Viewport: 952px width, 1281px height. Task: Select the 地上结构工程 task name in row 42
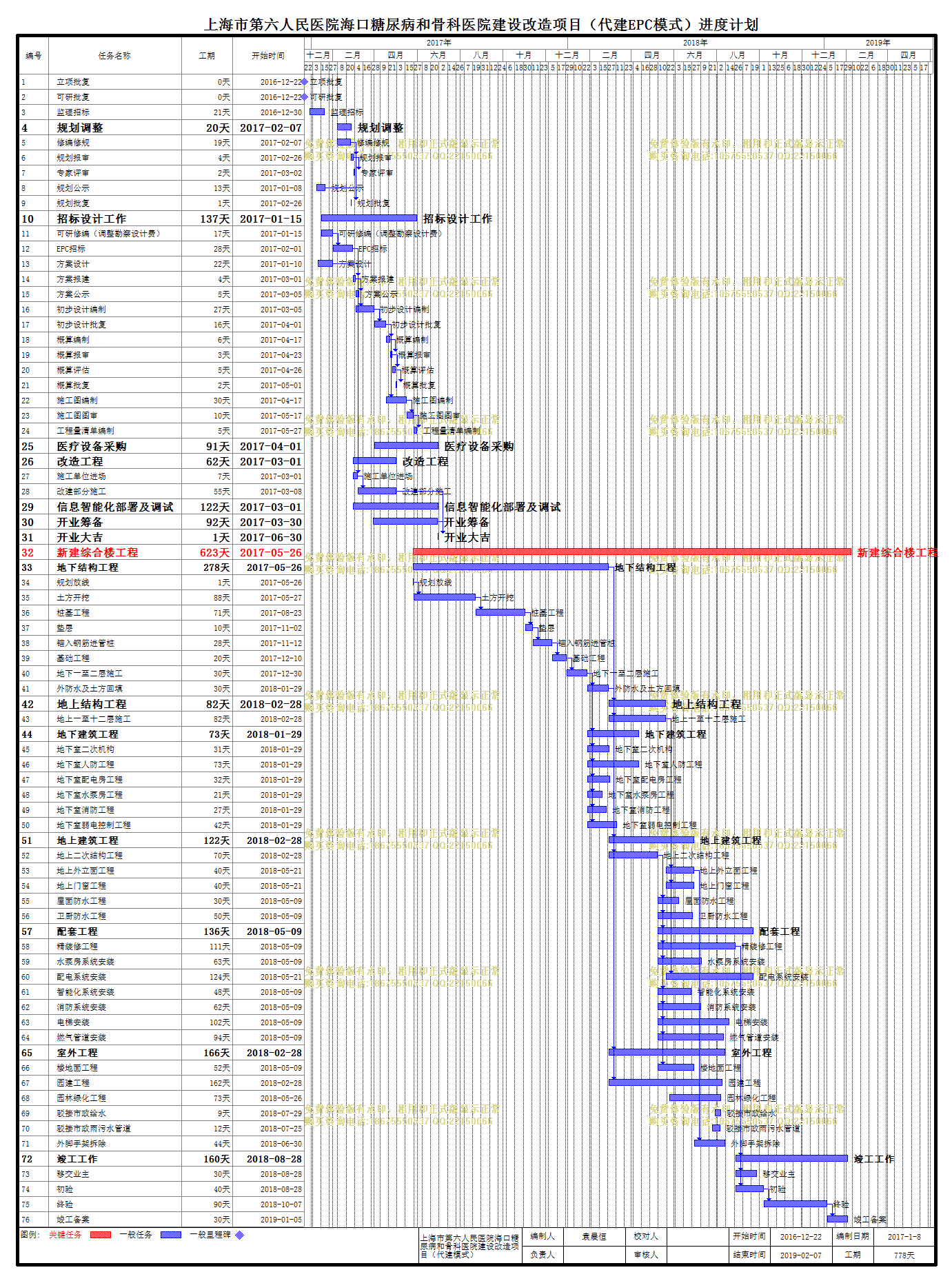click(x=92, y=704)
